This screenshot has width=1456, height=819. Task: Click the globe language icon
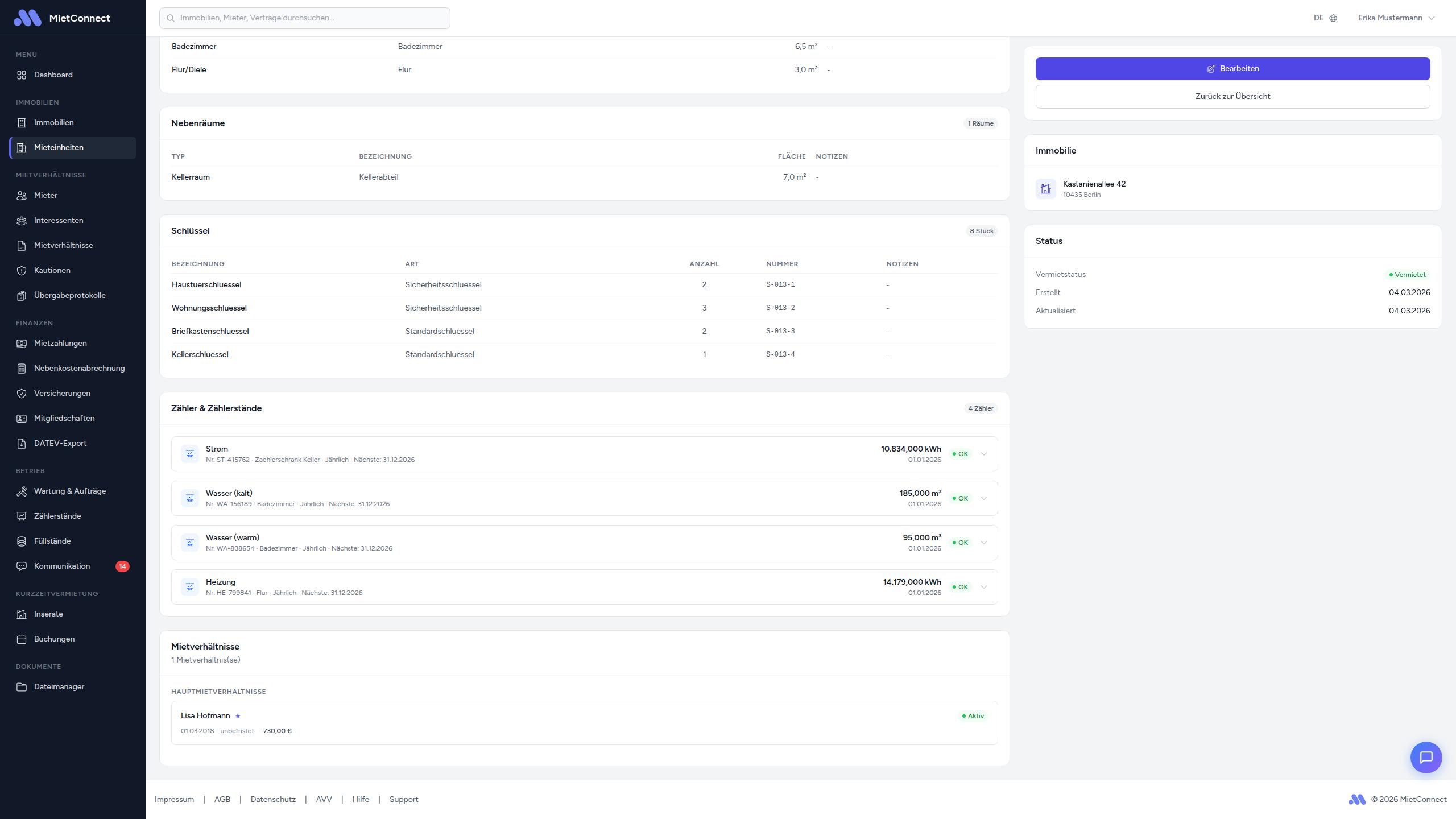pyautogui.click(x=1333, y=18)
